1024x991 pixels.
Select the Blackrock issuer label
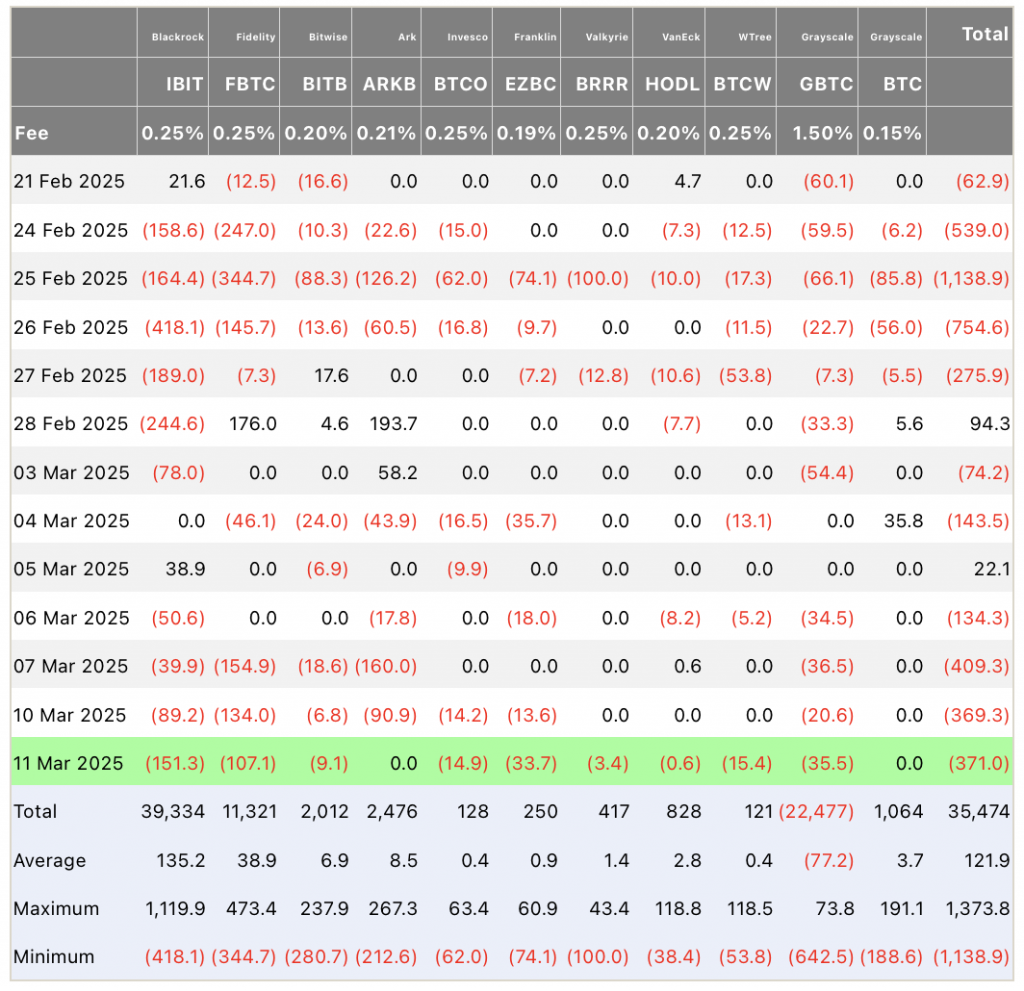click(178, 37)
